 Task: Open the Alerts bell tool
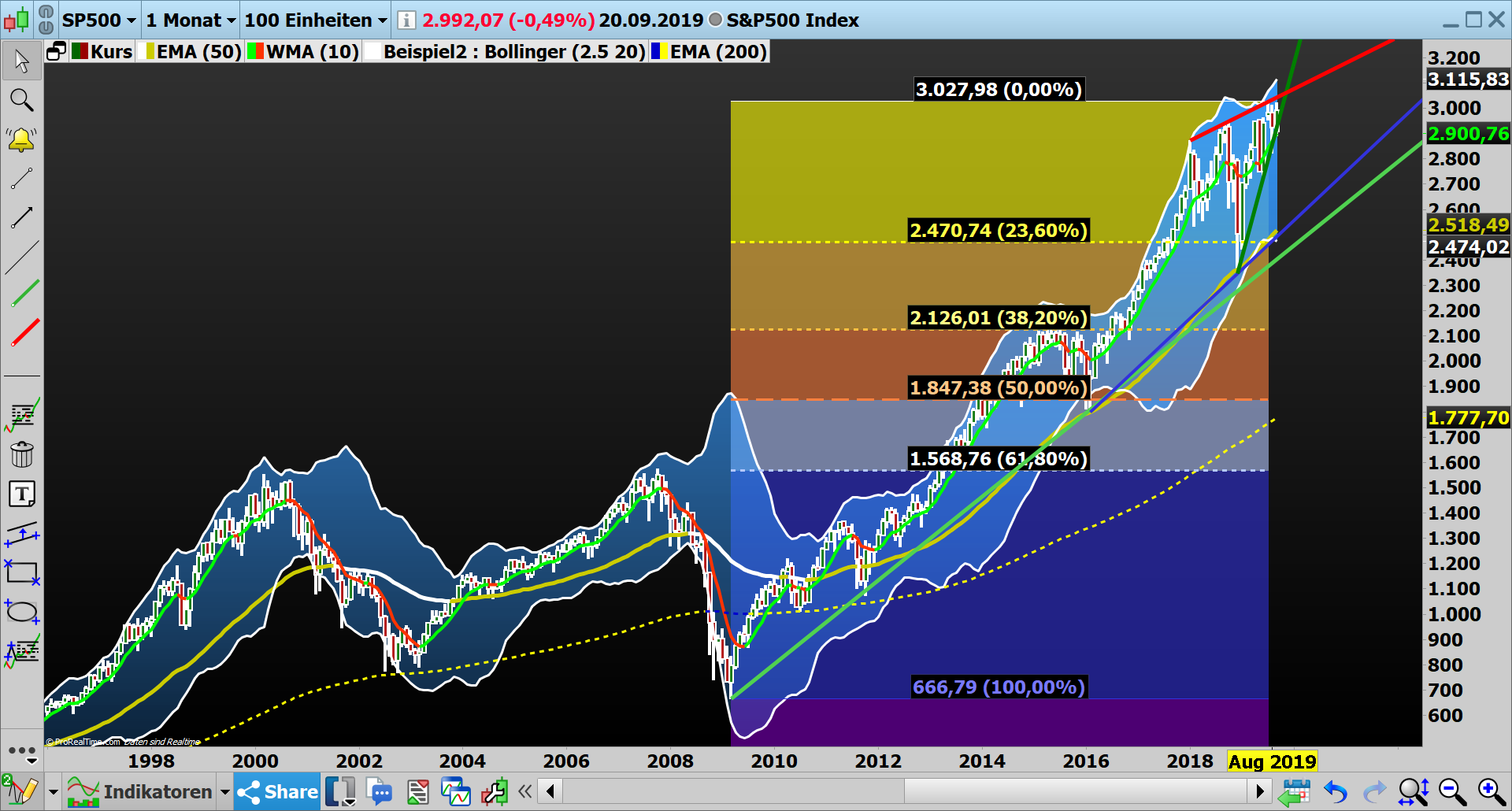pos(21,139)
